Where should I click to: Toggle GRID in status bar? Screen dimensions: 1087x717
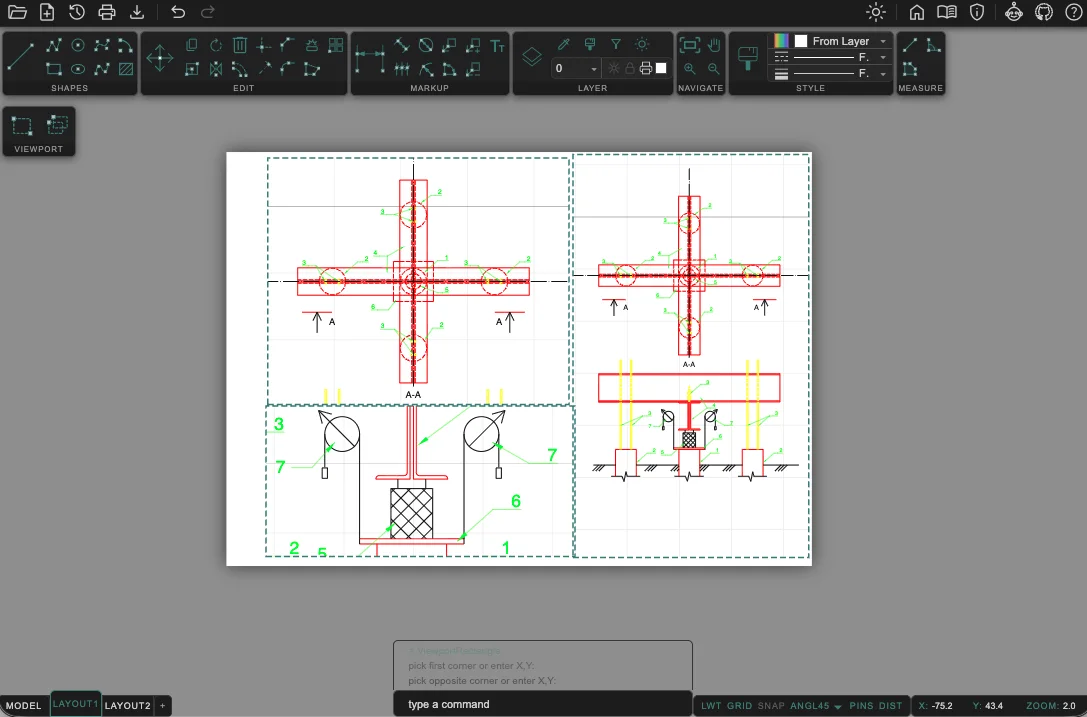[x=739, y=705]
